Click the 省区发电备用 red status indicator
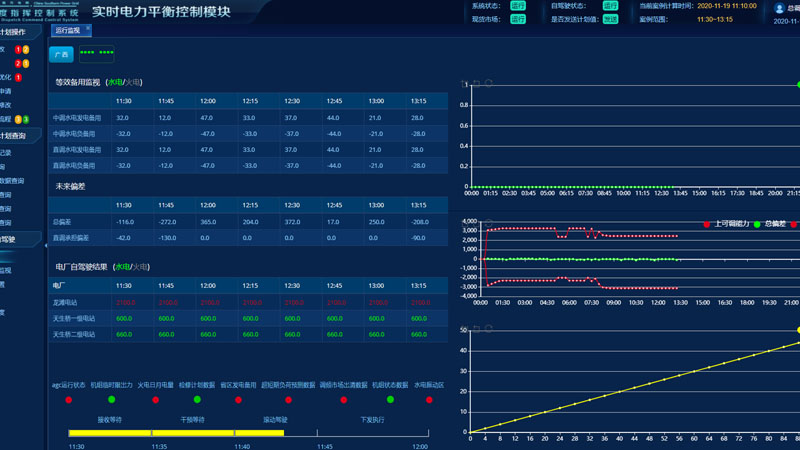Viewport: 800px width, 450px height. 239,400
